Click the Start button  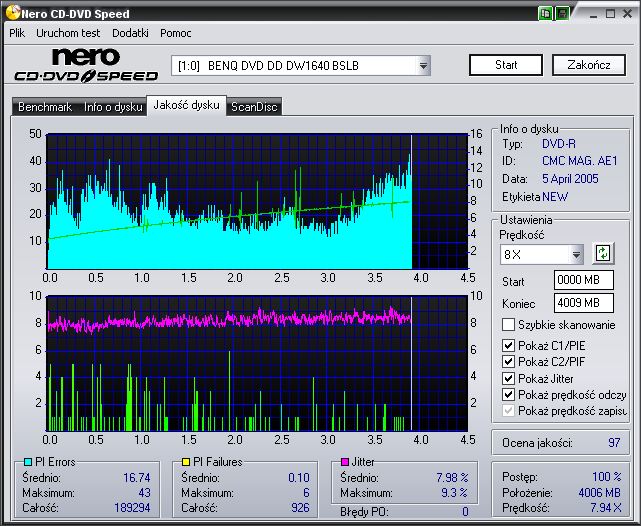pyautogui.click(x=506, y=65)
